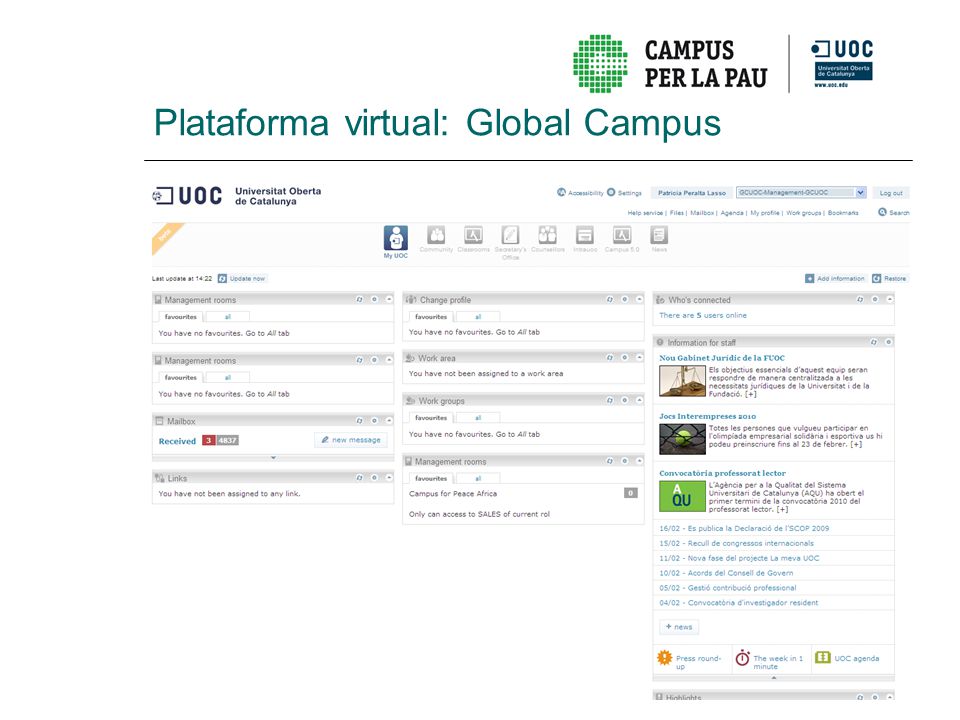Click the Log out button
Screen dimensions: 960x720
click(891, 193)
